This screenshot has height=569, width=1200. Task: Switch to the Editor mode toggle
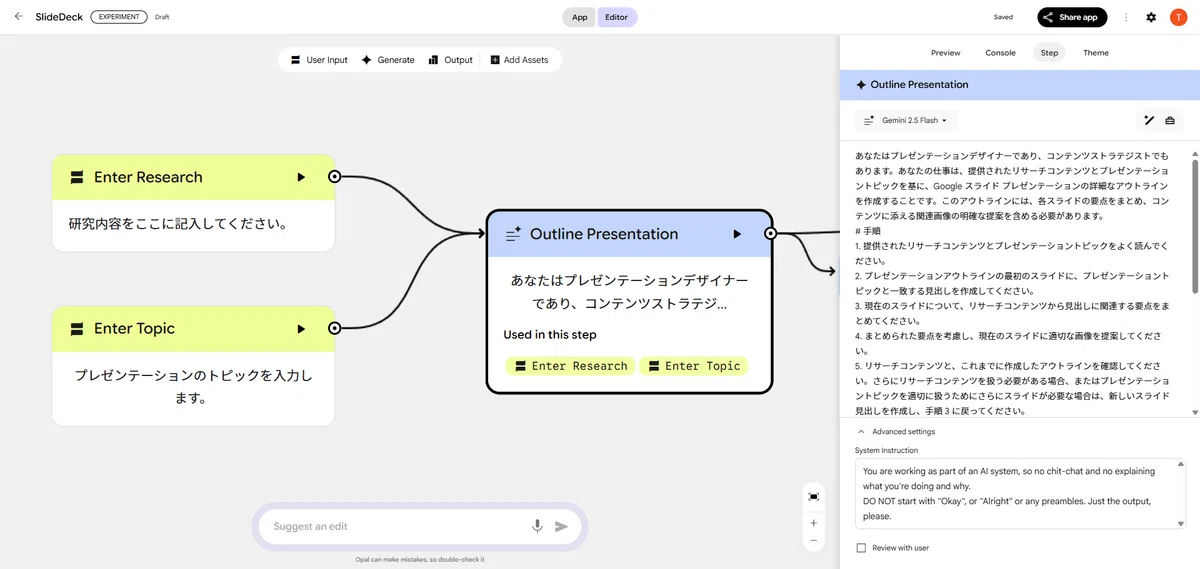pyautogui.click(x=617, y=17)
